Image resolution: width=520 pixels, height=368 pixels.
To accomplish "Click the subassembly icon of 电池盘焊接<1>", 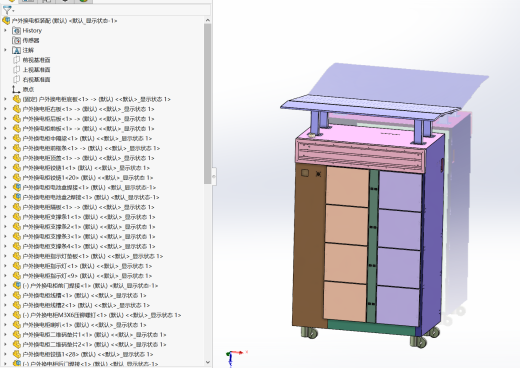I will 17,187.
